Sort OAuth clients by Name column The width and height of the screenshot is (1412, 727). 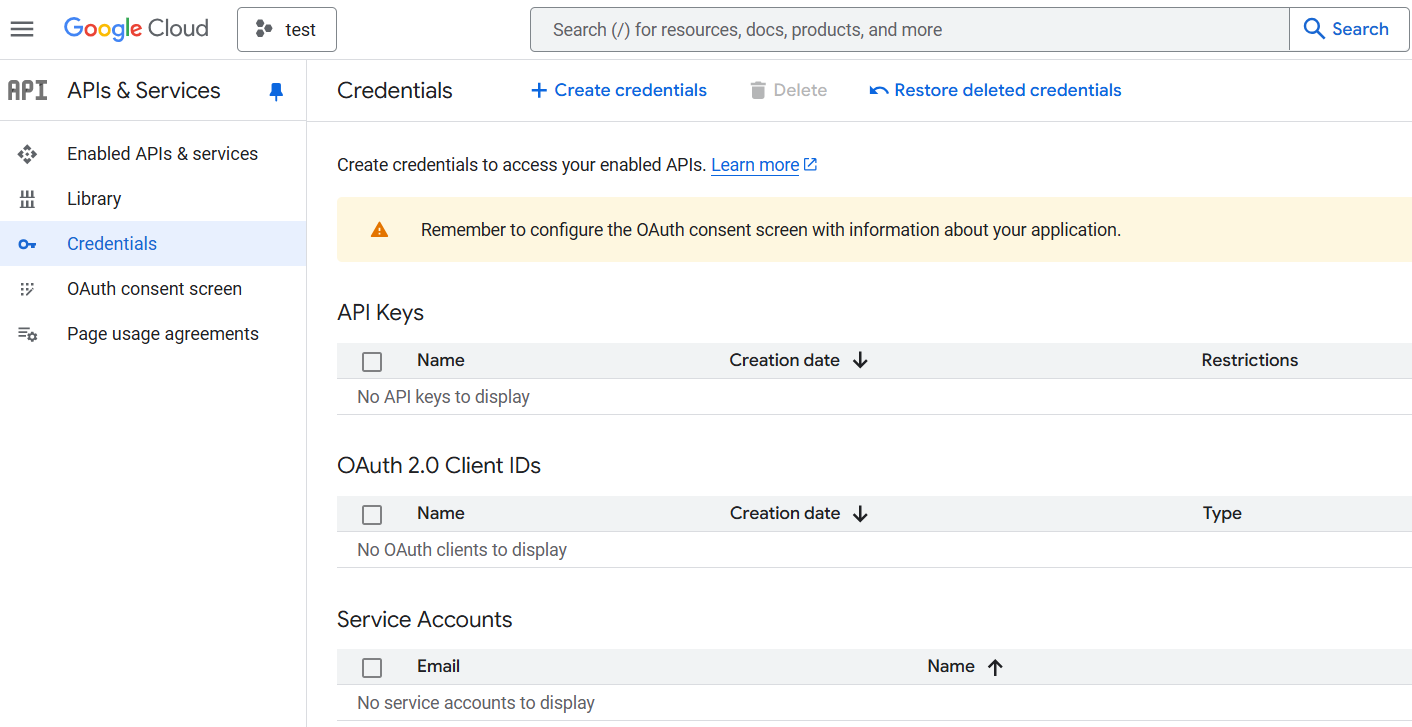[441, 513]
